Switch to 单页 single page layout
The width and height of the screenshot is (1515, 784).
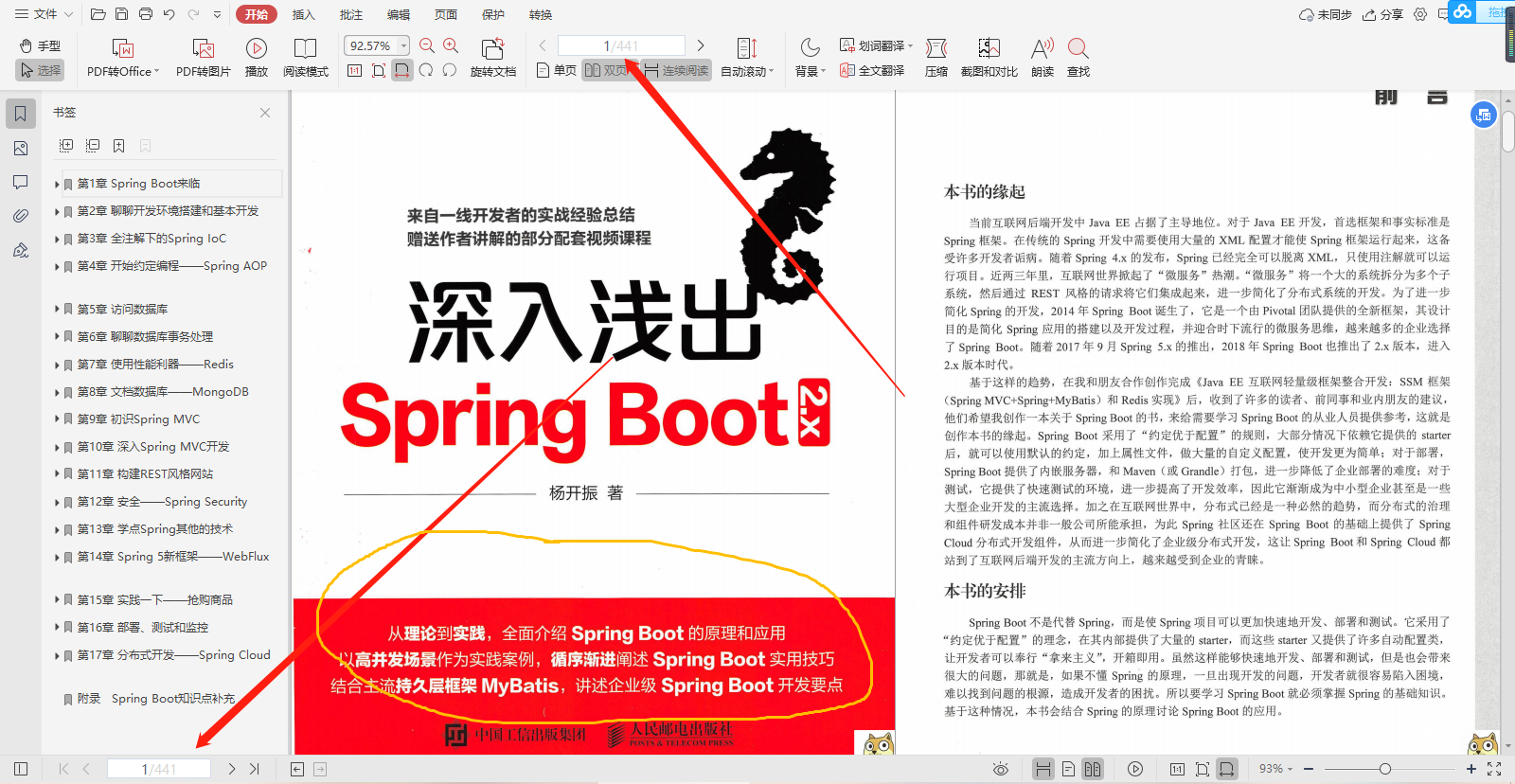pyautogui.click(x=557, y=71)
